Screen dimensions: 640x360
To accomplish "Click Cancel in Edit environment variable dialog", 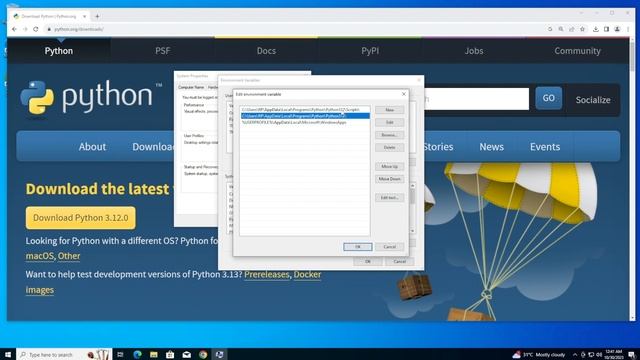I will pyautogui.click(x=389, y=247).
